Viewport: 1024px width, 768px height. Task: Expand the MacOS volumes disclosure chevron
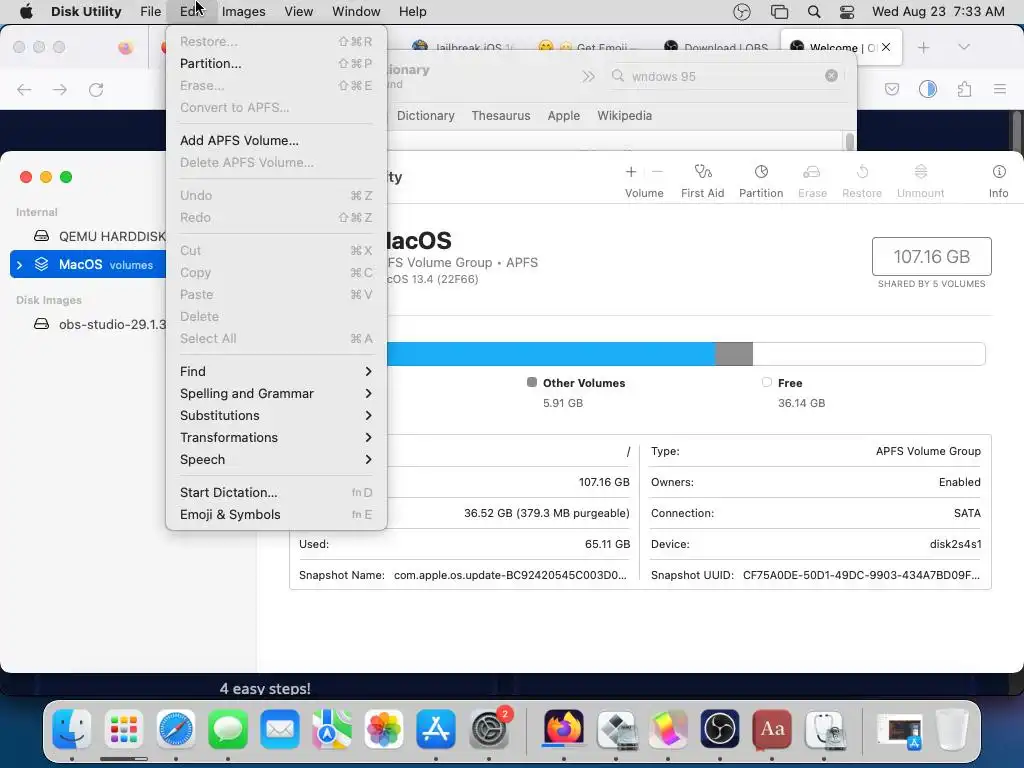[x=20, y=264]
